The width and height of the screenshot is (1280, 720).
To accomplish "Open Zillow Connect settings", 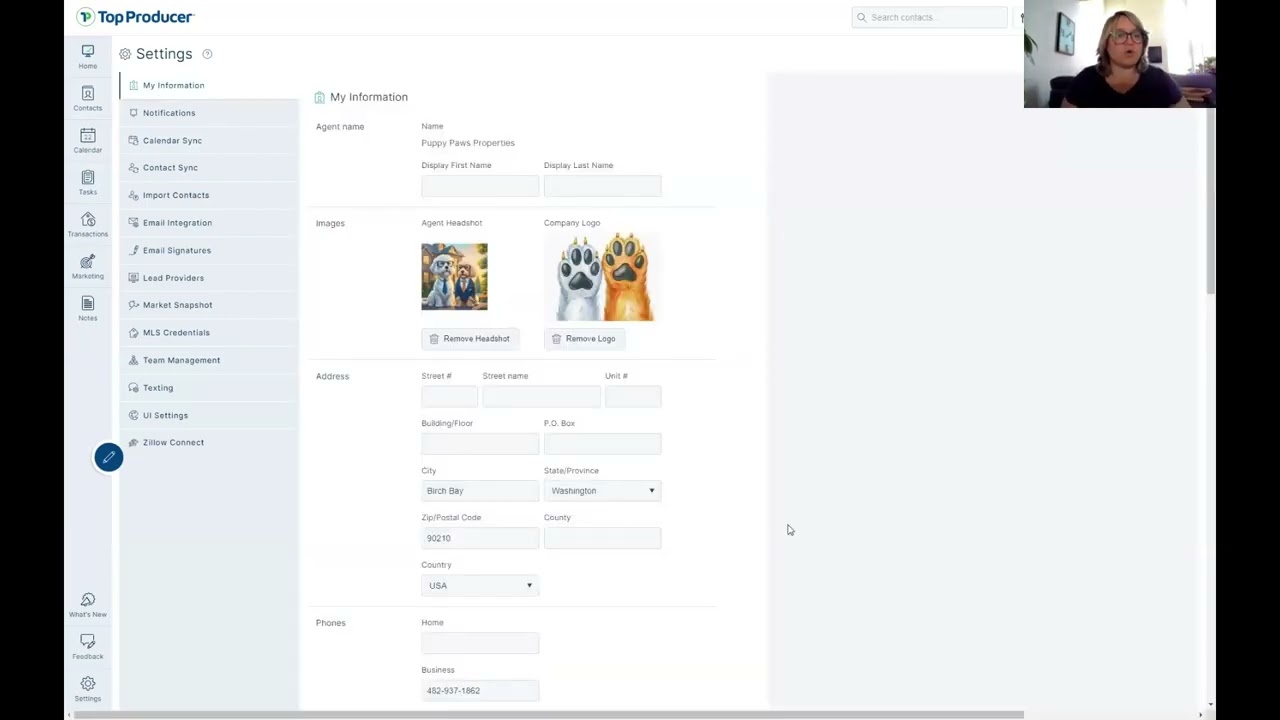I will [209, 442].
